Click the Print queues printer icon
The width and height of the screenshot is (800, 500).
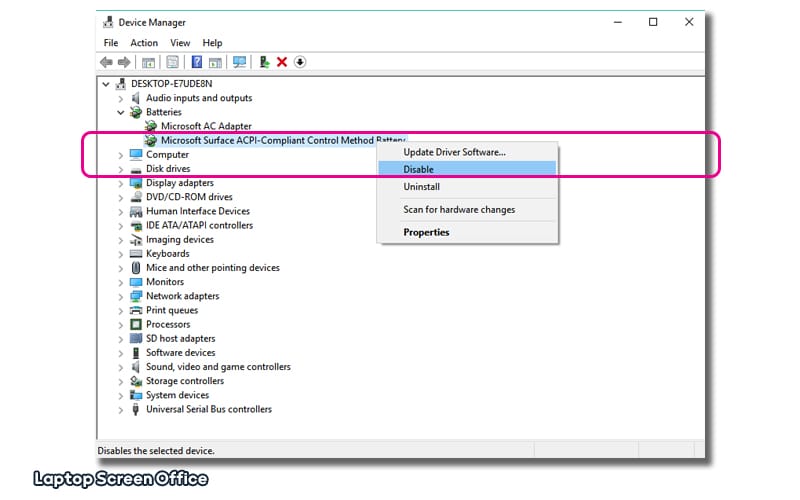(136, 310)
